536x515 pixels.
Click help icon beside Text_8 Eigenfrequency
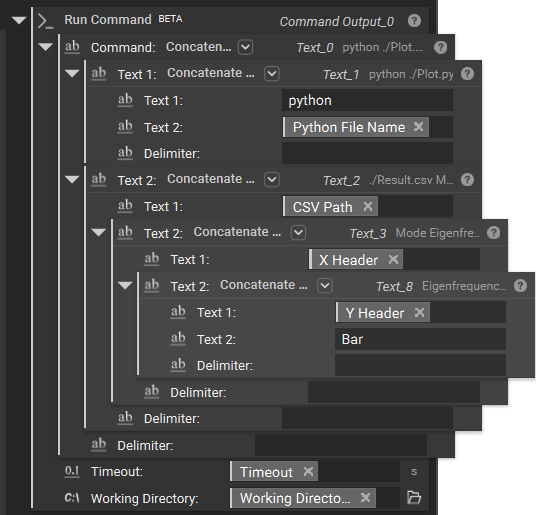click(520, 285)
